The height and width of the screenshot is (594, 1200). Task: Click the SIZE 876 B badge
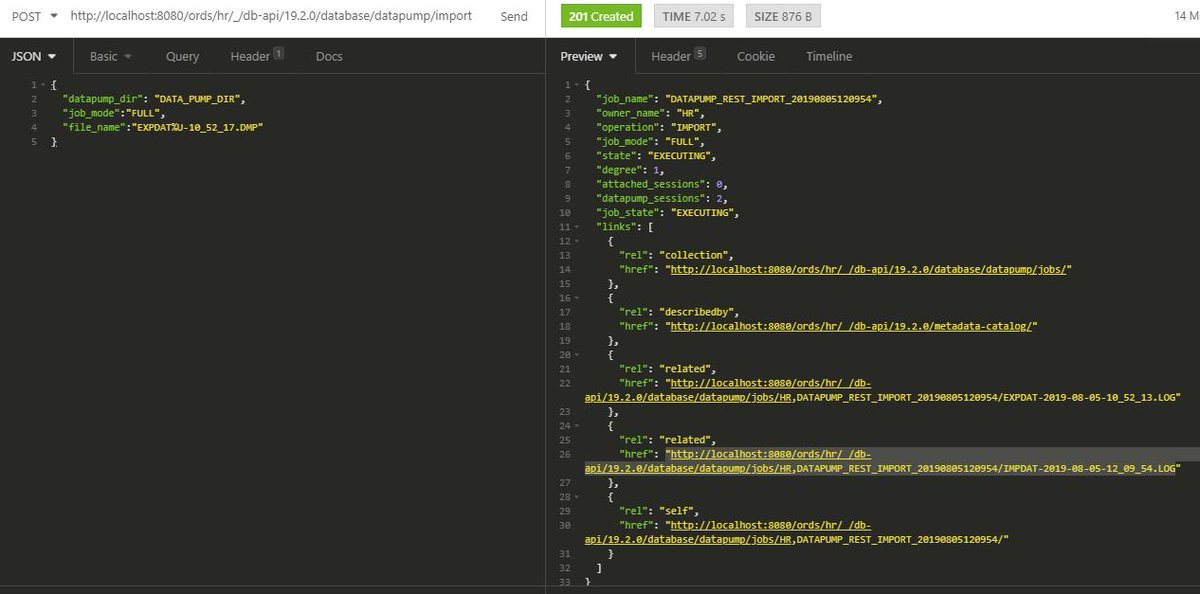point(781,17)
